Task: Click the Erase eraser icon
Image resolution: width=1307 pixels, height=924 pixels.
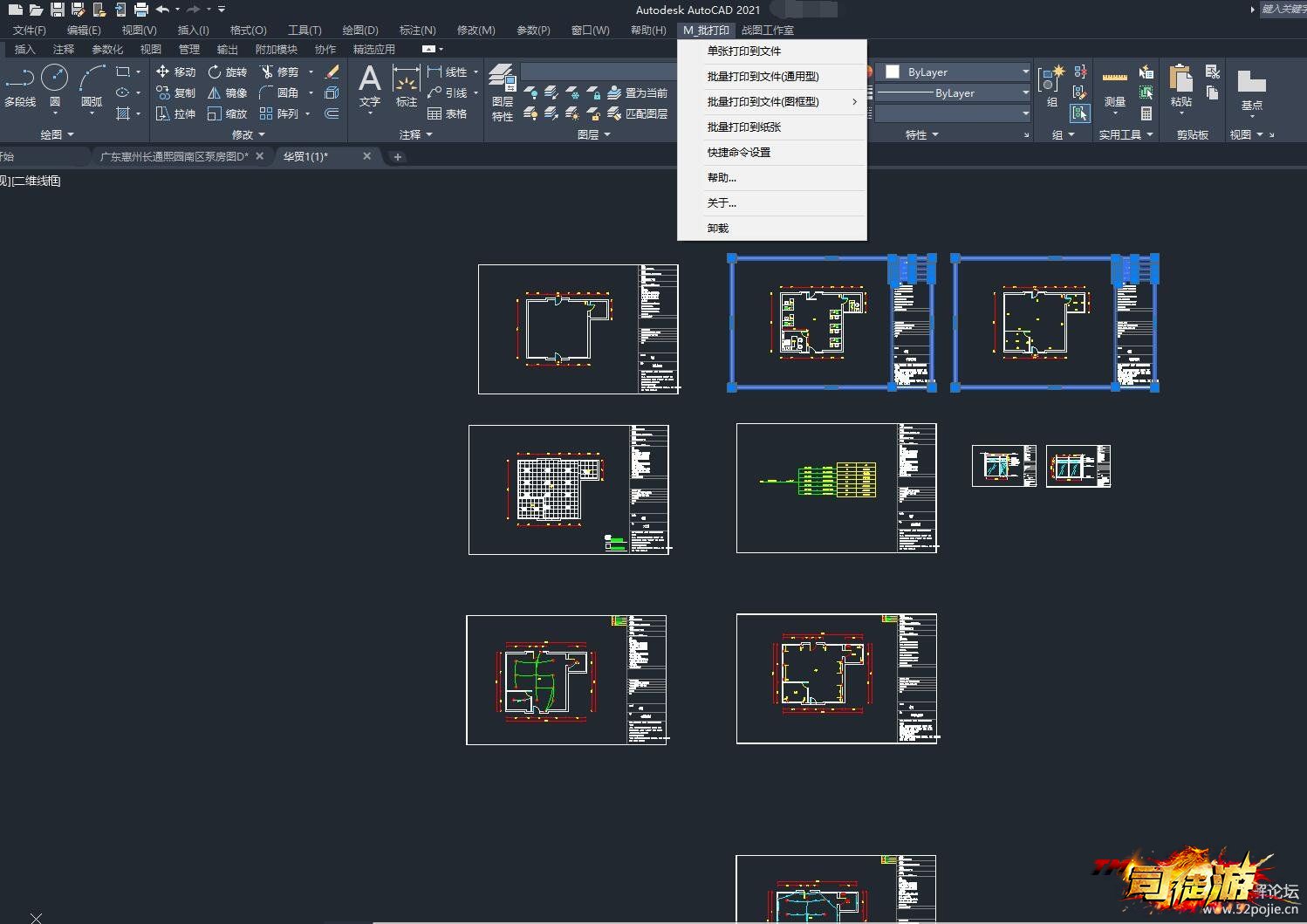Action: [x=332, y=72]
